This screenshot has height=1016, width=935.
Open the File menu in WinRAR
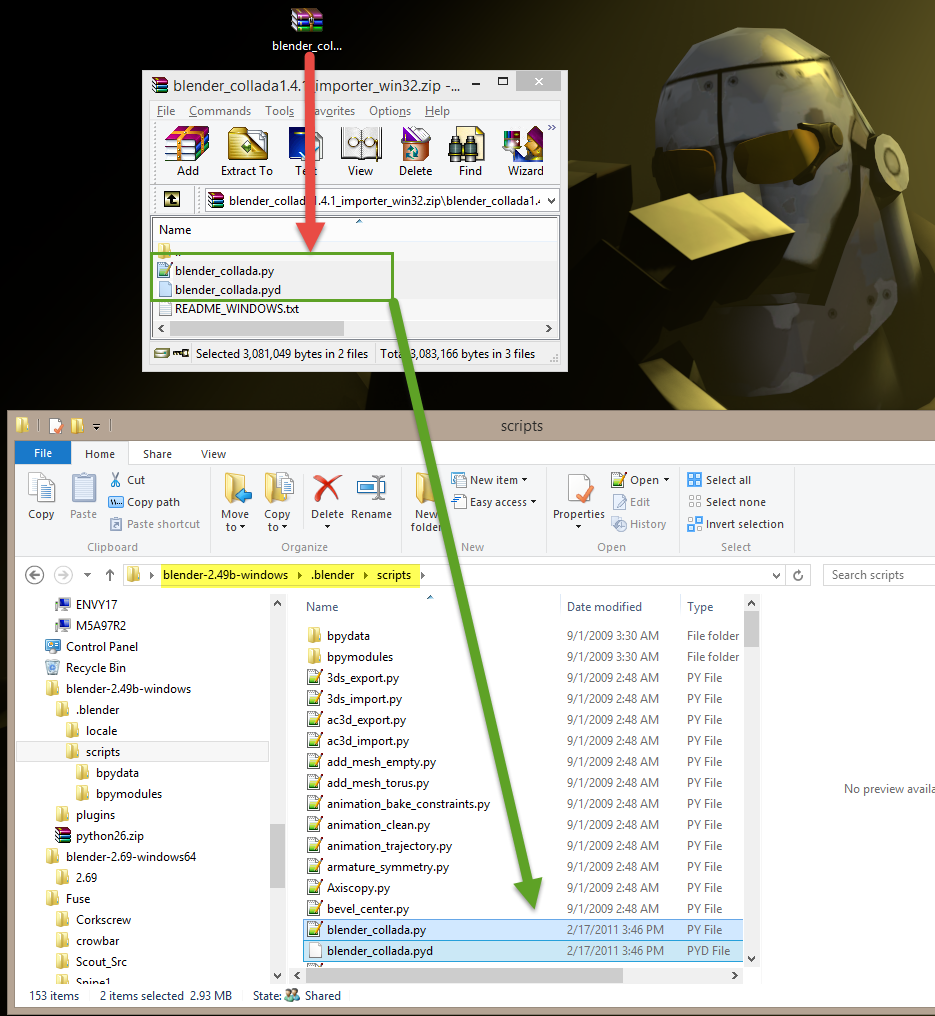(x=166, y=111)
